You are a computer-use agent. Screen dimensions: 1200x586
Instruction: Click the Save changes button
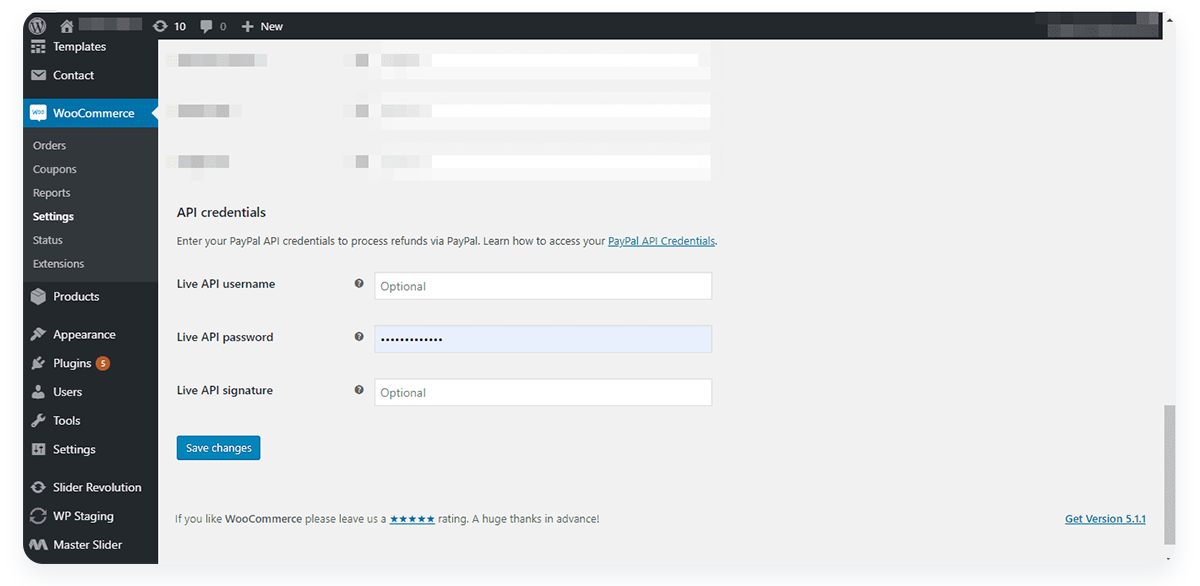coord(218,448)
